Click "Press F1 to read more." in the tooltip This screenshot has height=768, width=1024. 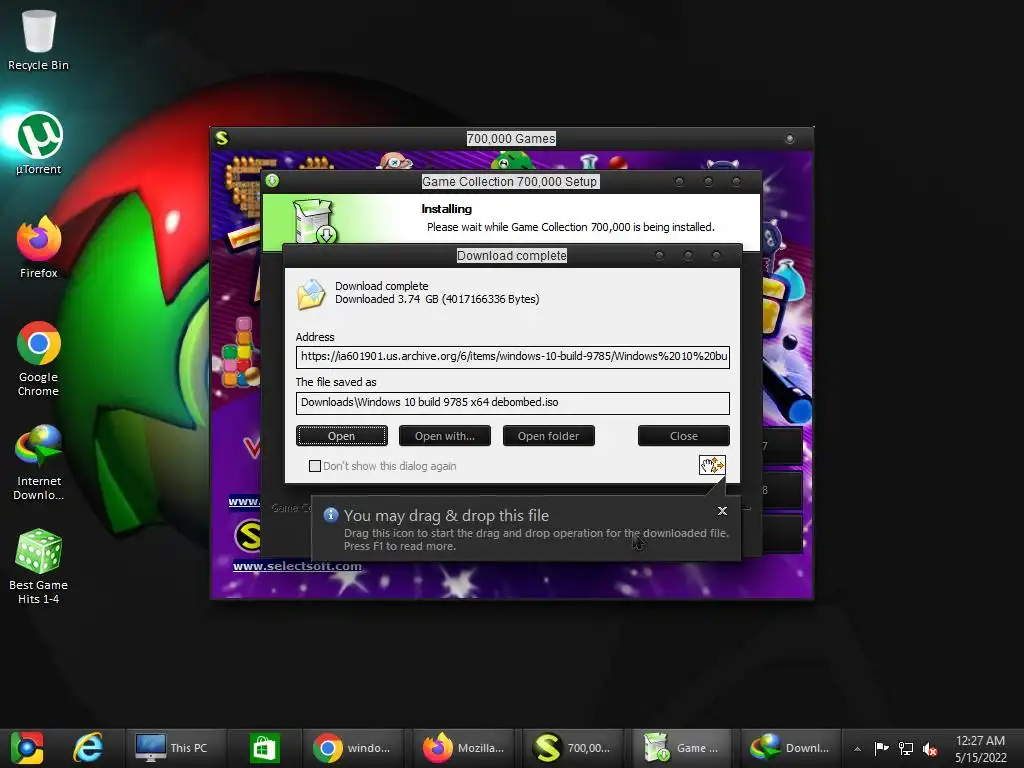point(400,546)
